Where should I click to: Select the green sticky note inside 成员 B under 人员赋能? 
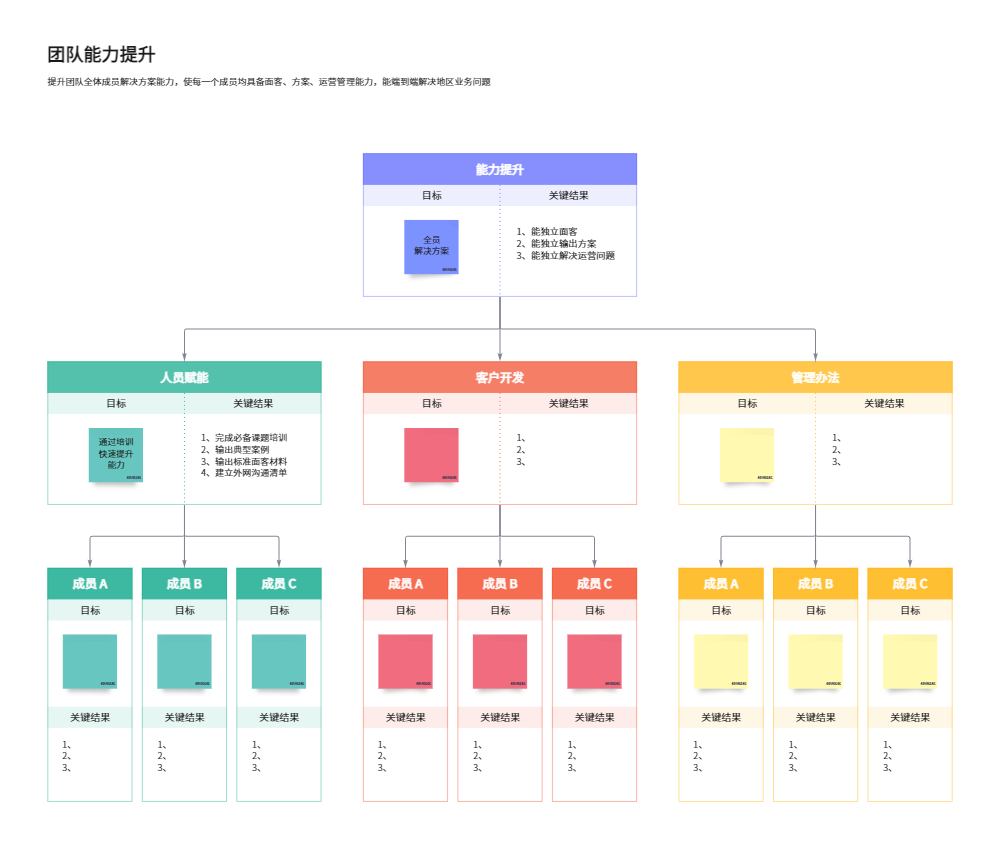point(184,661)
